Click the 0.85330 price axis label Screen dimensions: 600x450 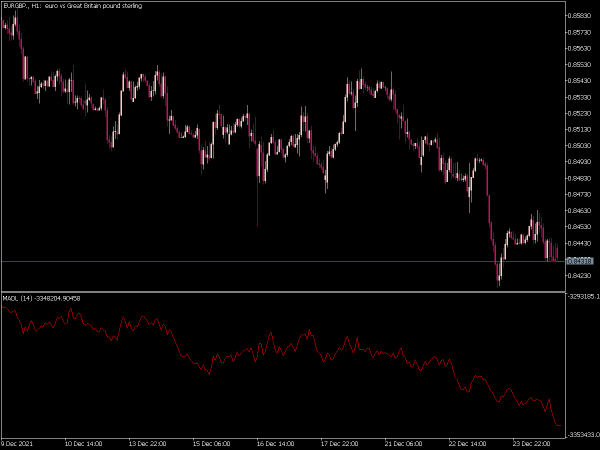pos(580,97)
